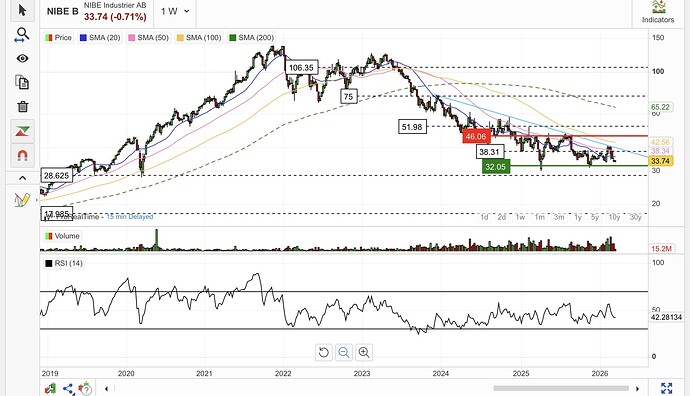This screenshot has width=690, height=396.
Task: Select the 2d time range
Action: click(x=502, y=217)
